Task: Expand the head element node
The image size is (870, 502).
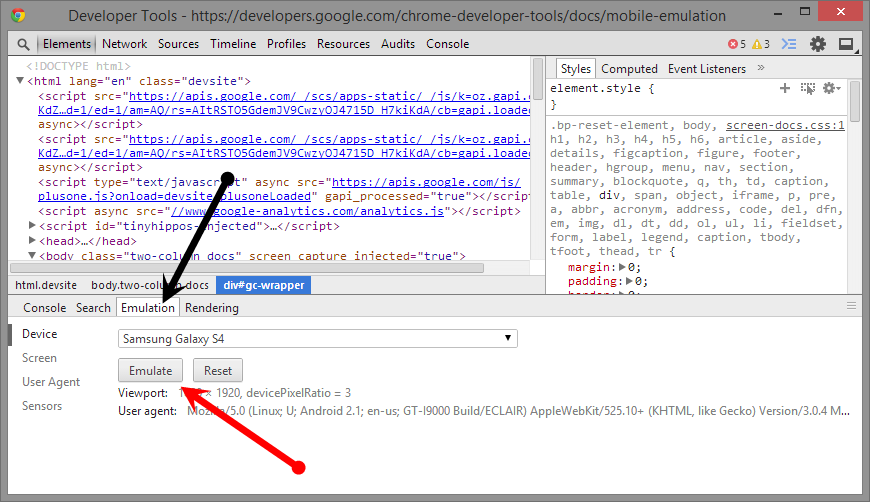Action: click(32, 240)
